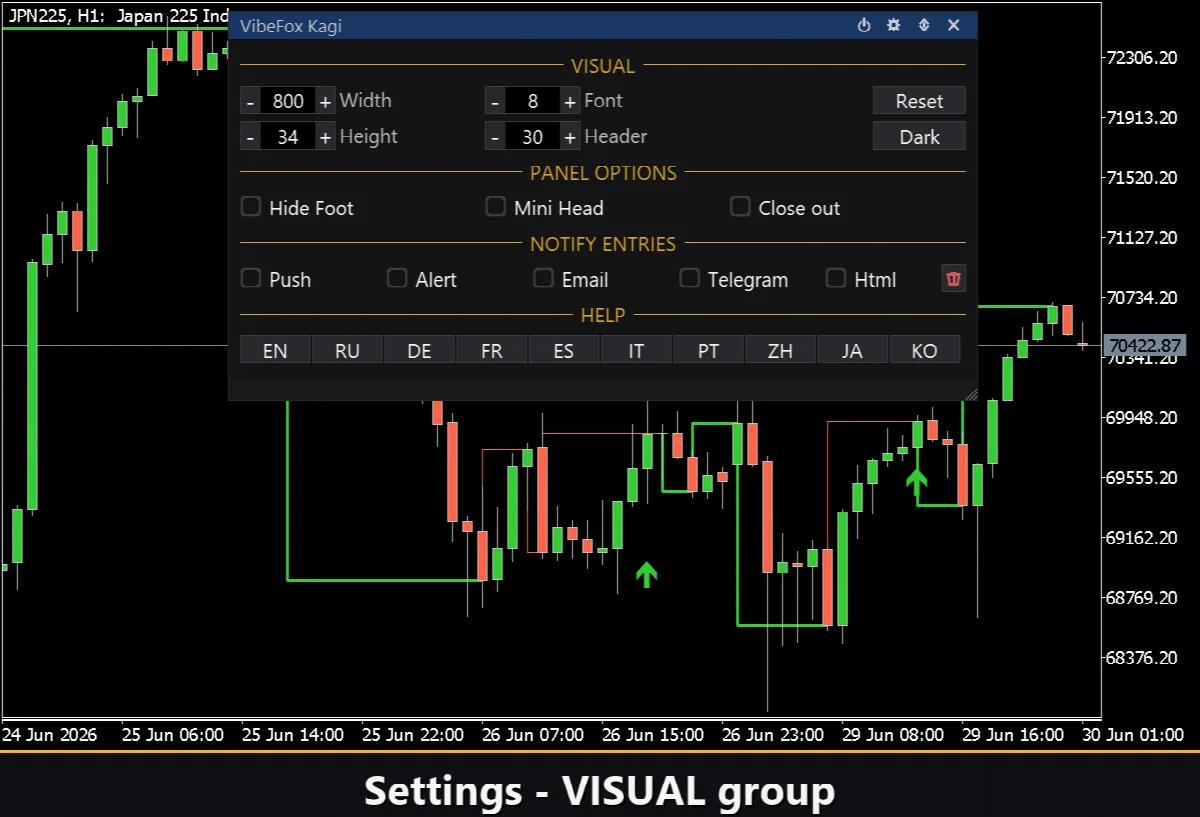This screenshot has width=1200, height=817.
Task: Increase Width with the plus button
Action: tap(325, 101)
